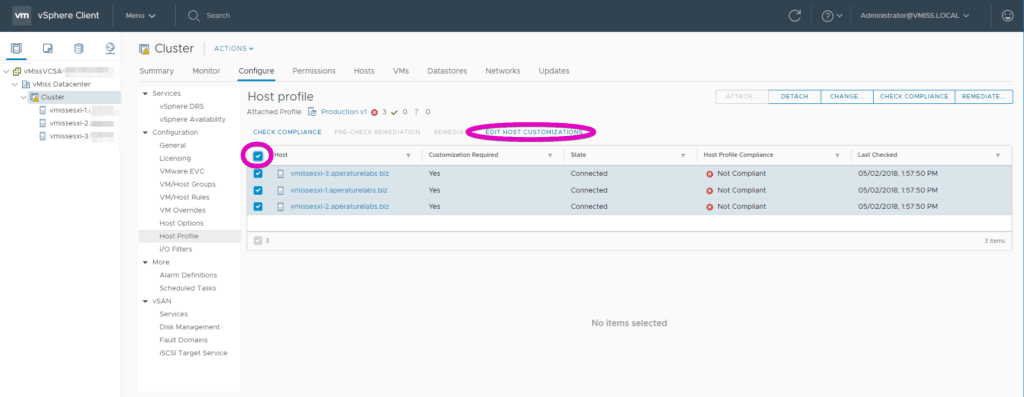Switch to the Summary tab
Image resolution: width=1024 pixels, height=397 pixels.
[157, 71]
